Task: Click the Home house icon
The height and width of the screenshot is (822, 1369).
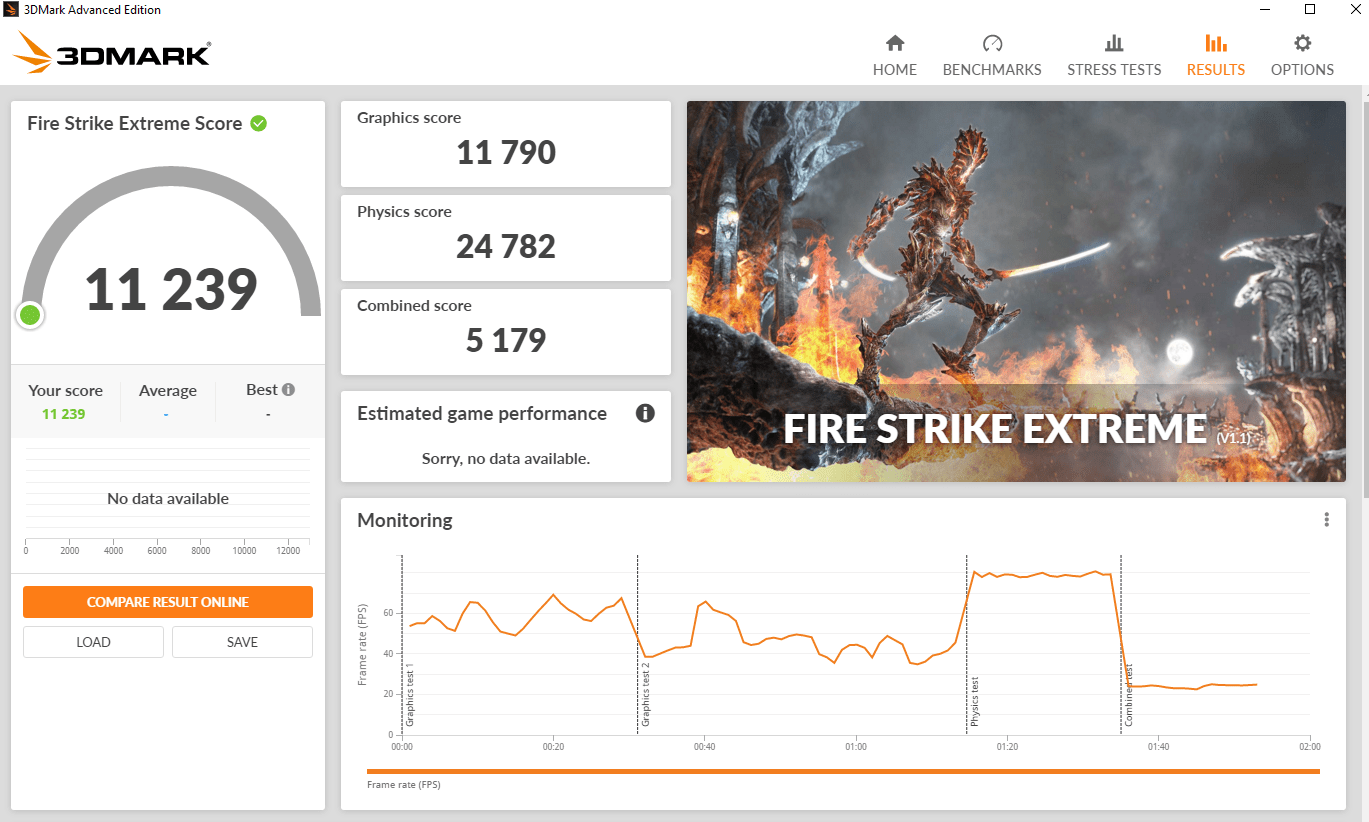Action: click(x=895, y=43)
